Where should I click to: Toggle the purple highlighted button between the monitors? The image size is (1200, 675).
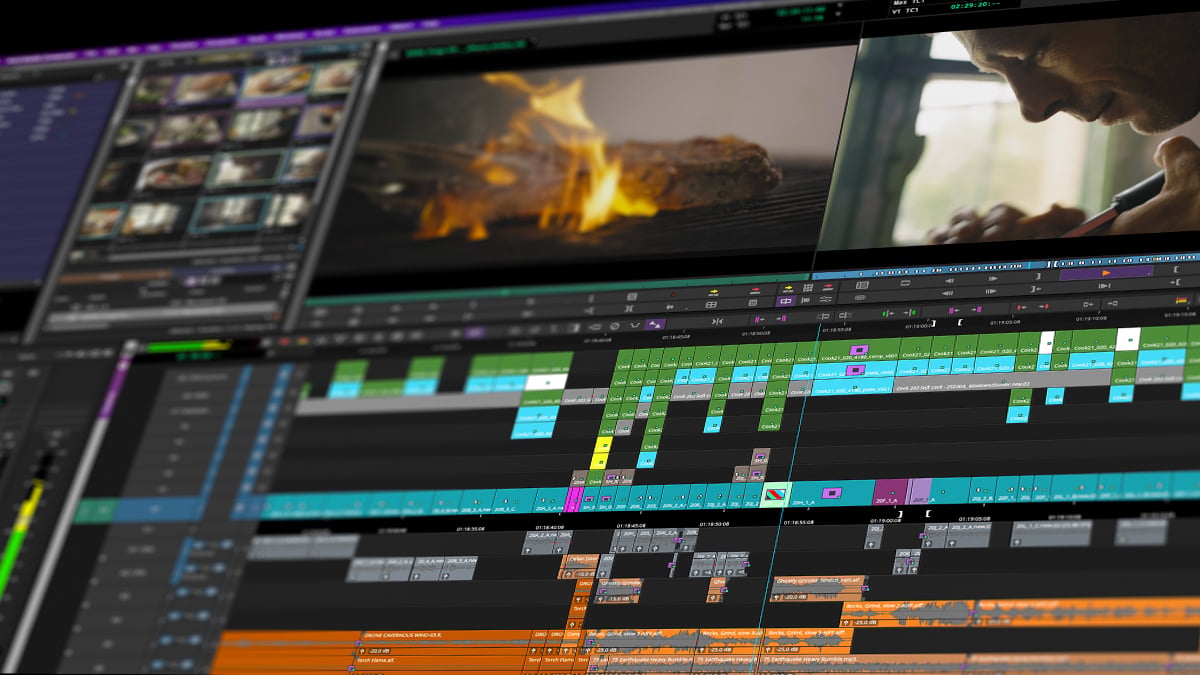click(x=786, y=301)
